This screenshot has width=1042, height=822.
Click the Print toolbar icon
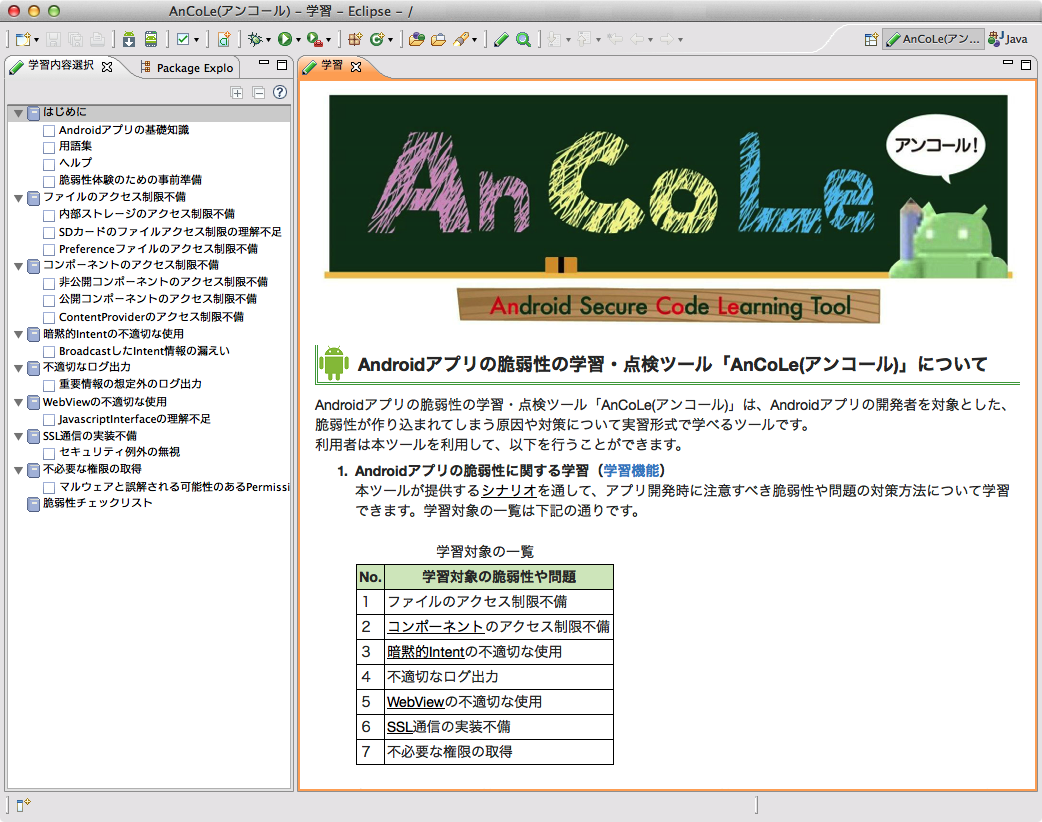(98, 40)
